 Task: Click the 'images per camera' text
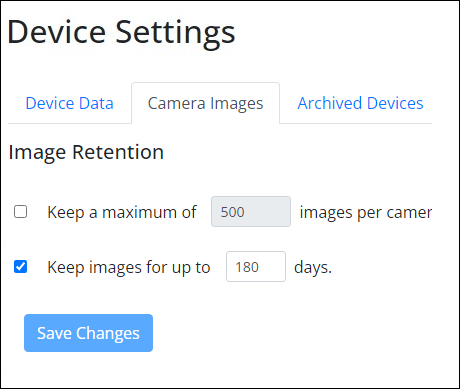tap(366, 212)
